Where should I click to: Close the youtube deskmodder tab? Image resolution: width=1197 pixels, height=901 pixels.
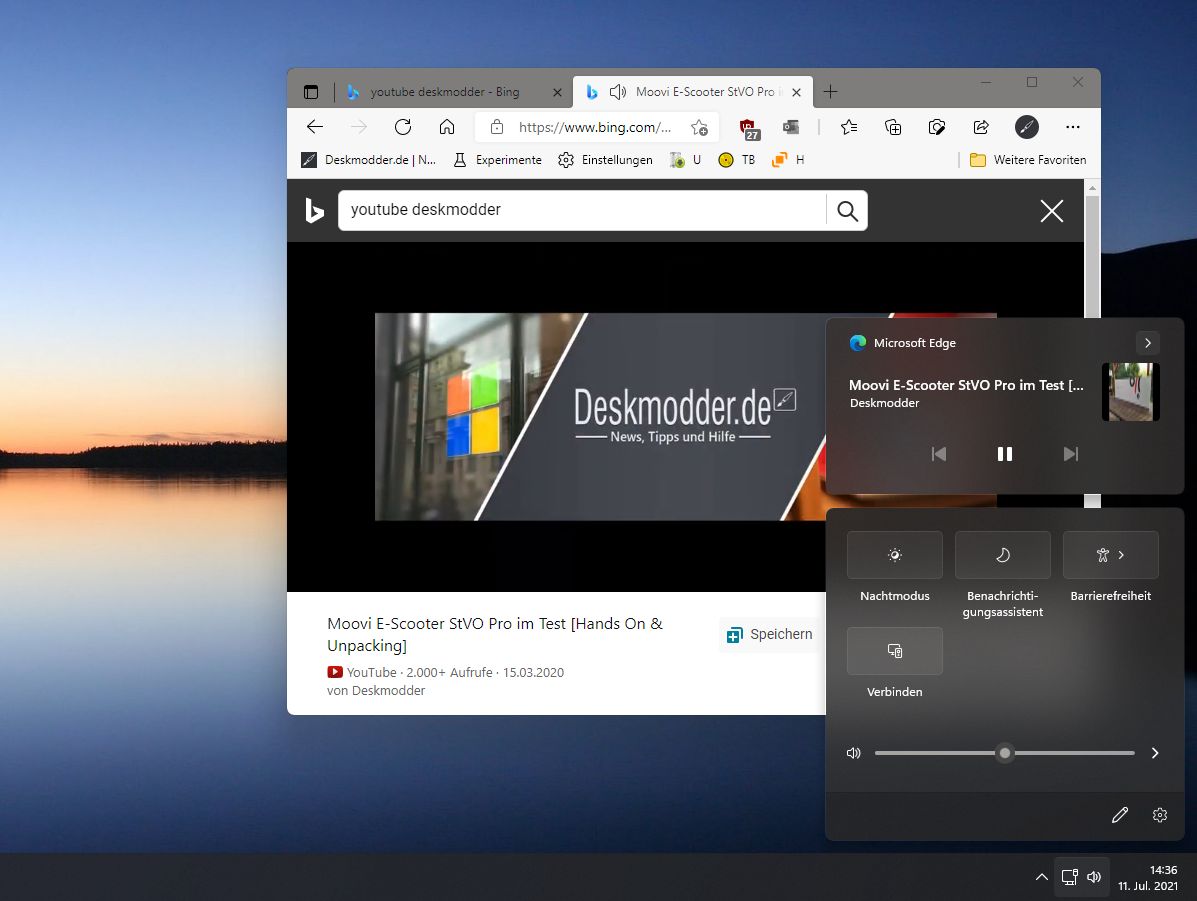[557, 92]
